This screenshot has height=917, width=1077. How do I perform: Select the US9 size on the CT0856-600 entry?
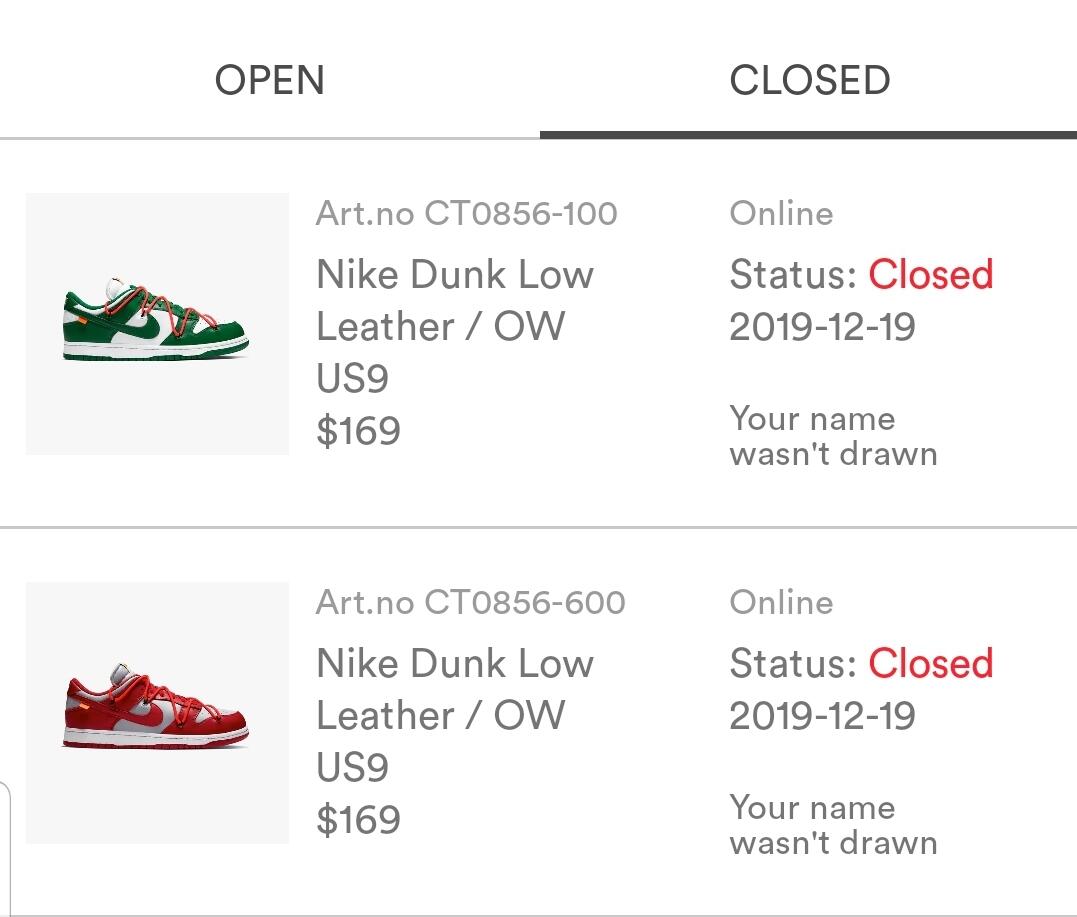pyautogui.click(x=352, y=768)
